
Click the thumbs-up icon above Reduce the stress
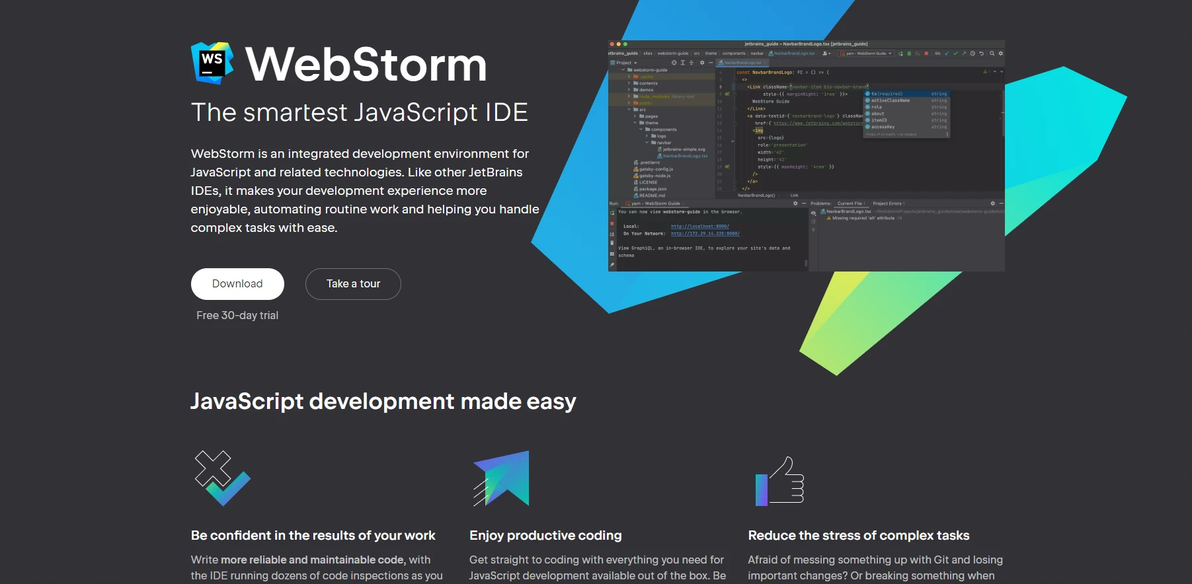click(780, 480)
